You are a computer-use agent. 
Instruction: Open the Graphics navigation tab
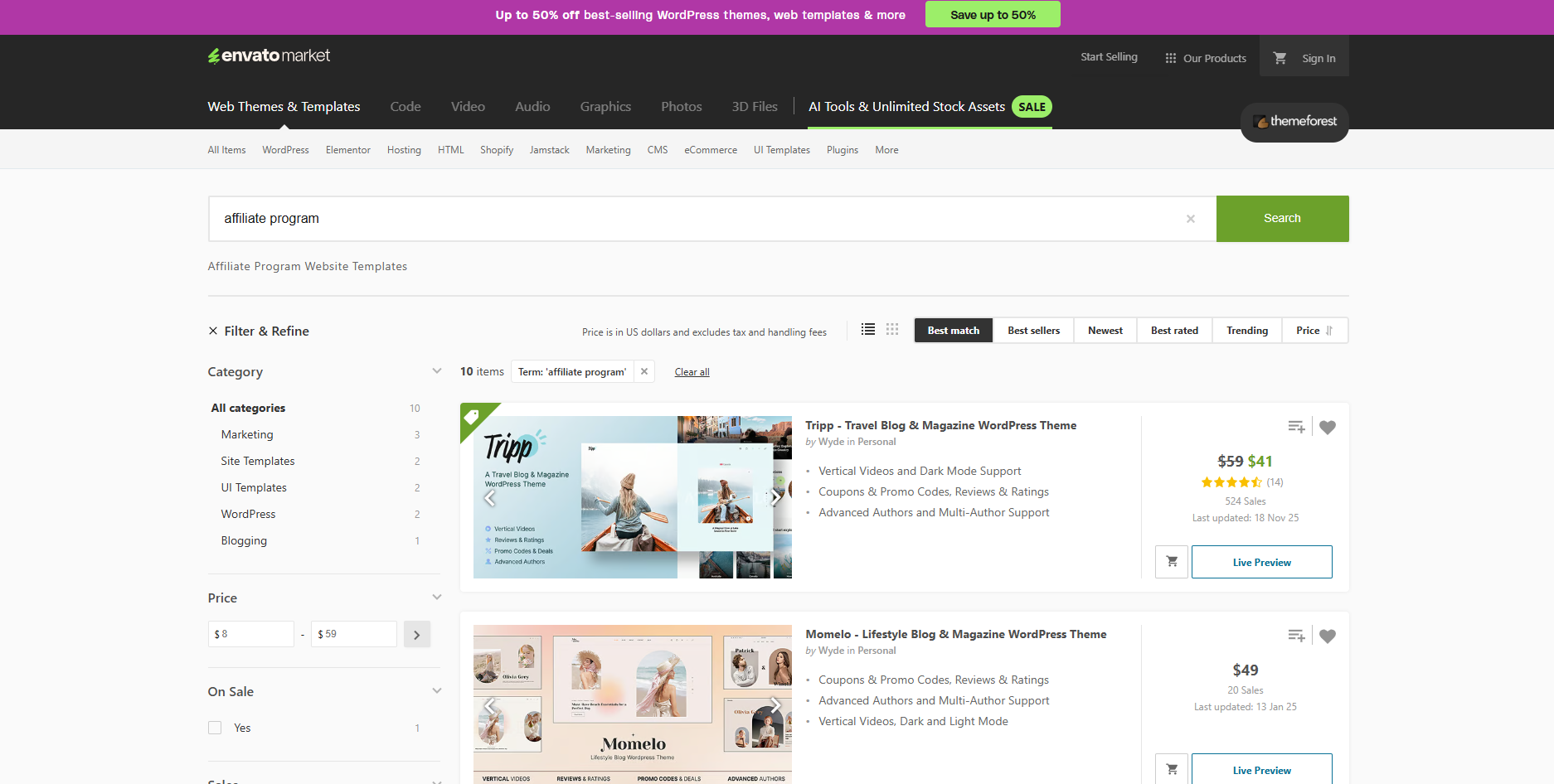click(x=605, y=107)
